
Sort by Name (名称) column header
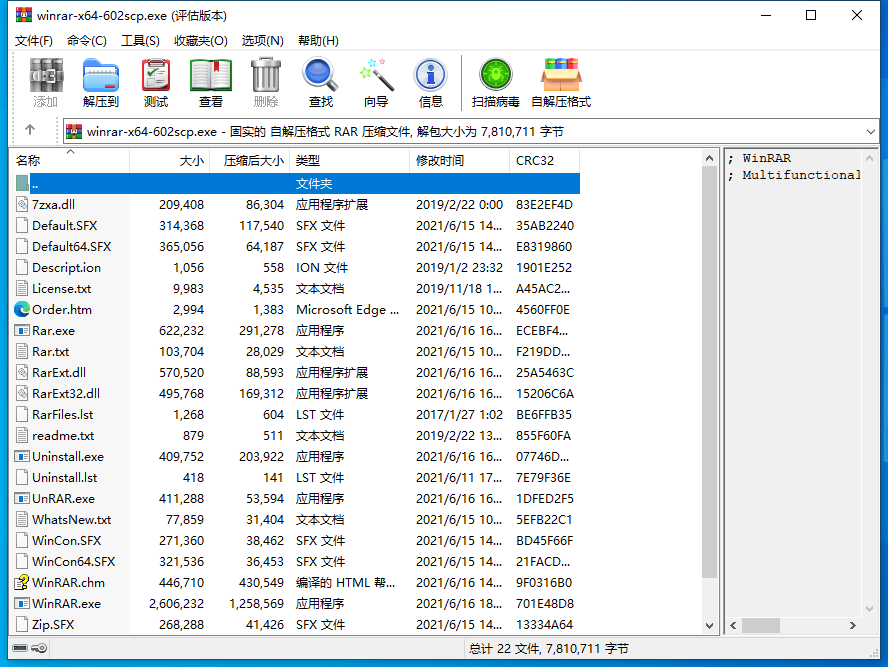click(x=70, y=161)
